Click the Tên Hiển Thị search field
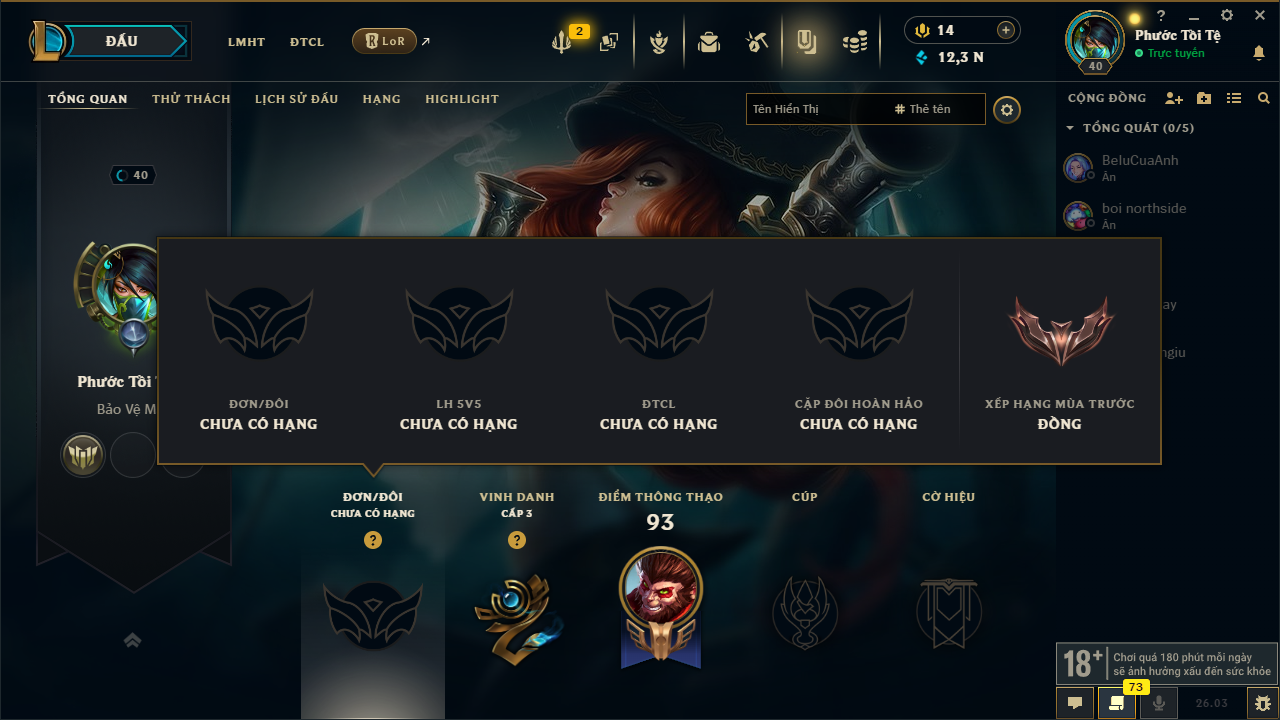 coord(817,109)
